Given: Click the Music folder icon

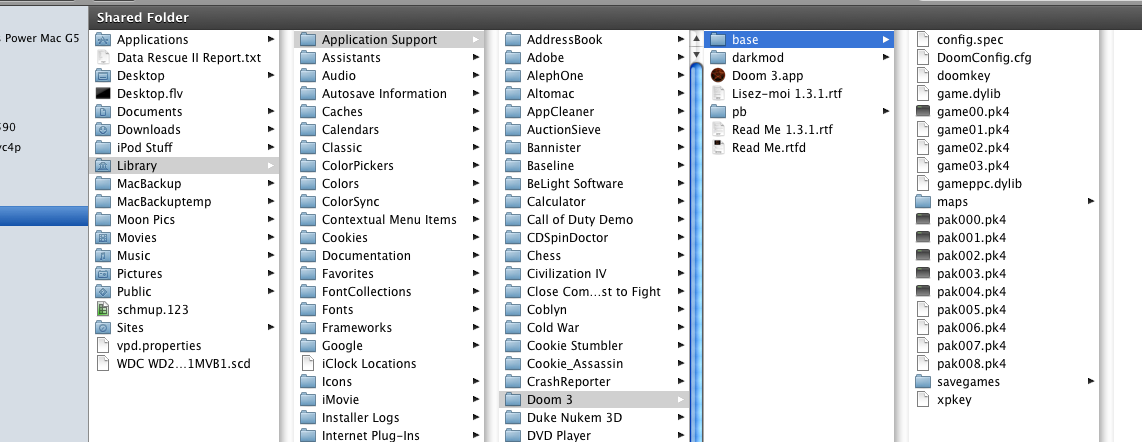Looking at the screenshot, I should click(103, 256).
